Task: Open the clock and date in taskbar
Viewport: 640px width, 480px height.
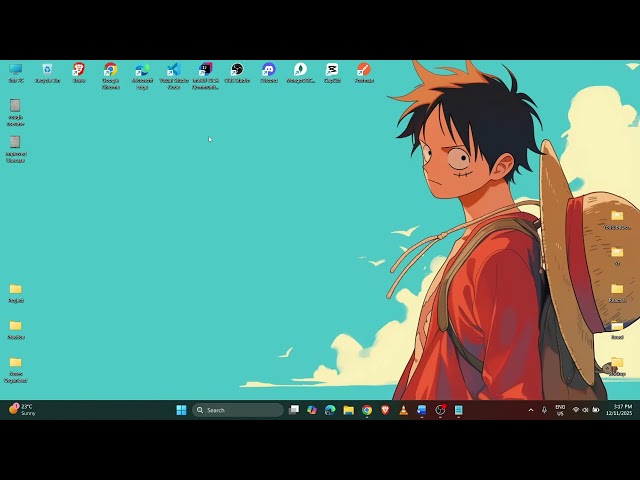Action: [620, 410]
